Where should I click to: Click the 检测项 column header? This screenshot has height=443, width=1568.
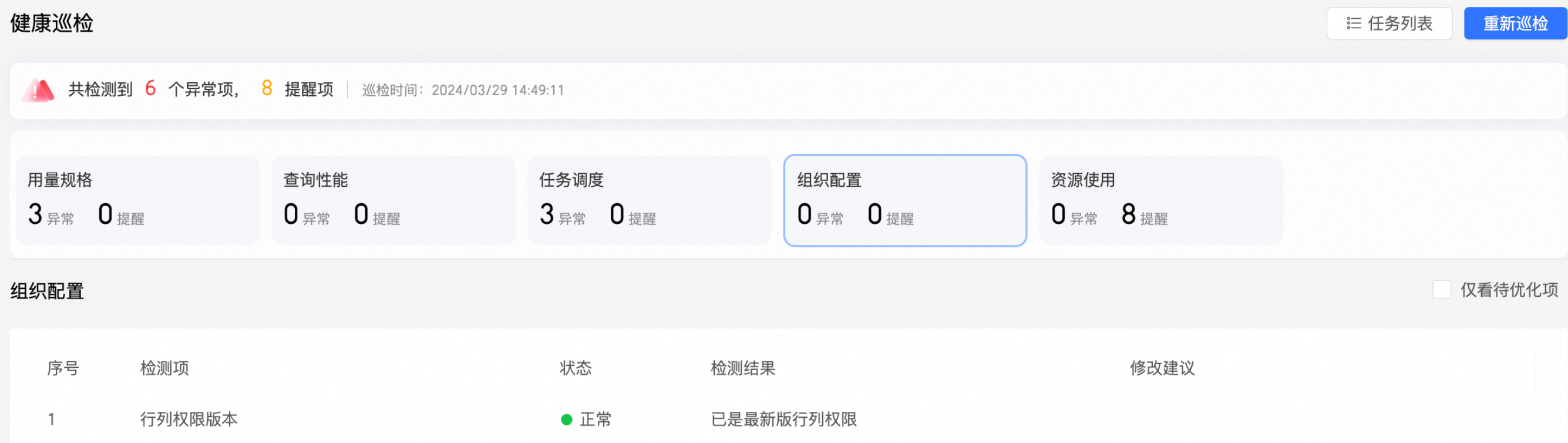click(164, 368)
